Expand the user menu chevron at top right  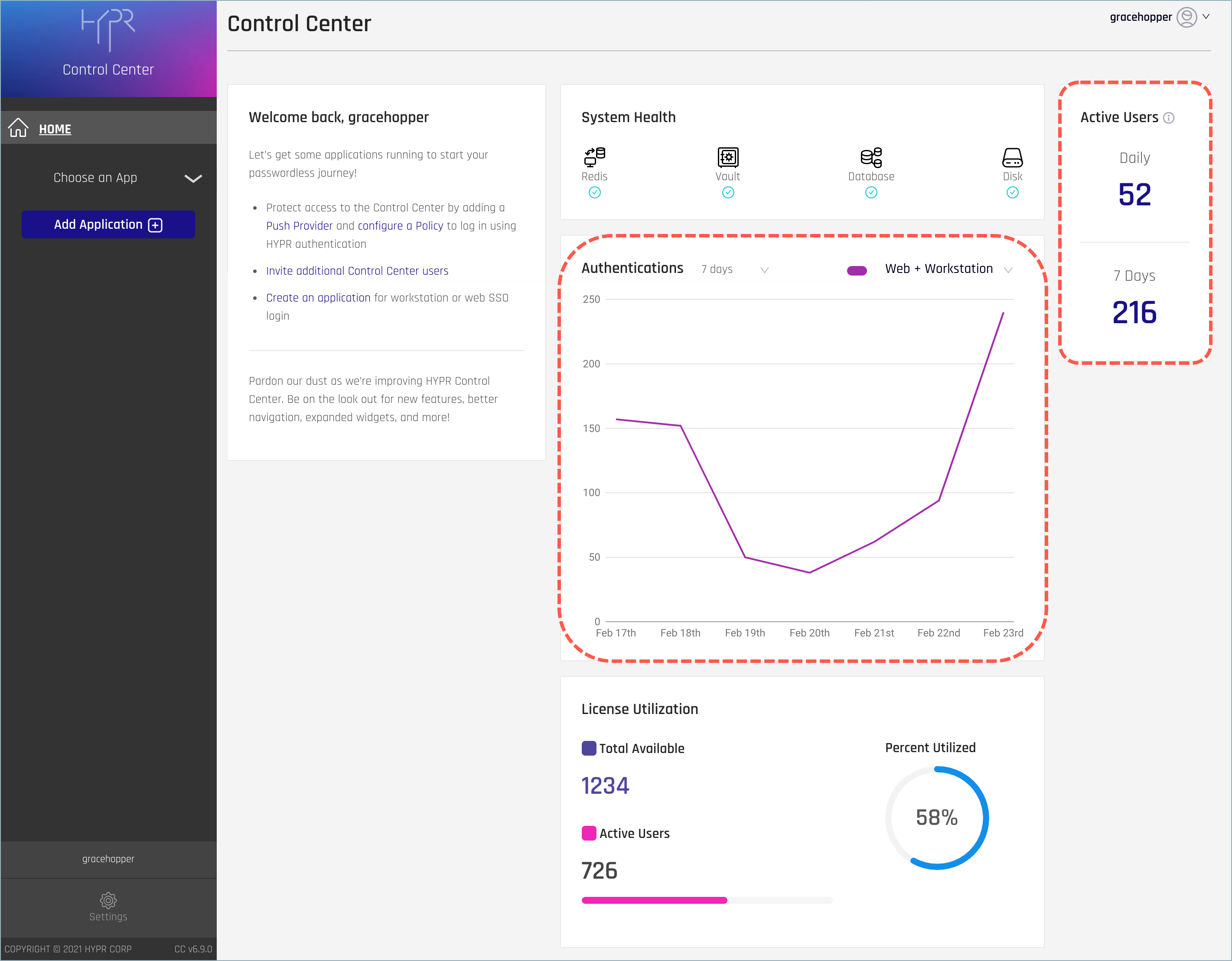click(1206, 17)
